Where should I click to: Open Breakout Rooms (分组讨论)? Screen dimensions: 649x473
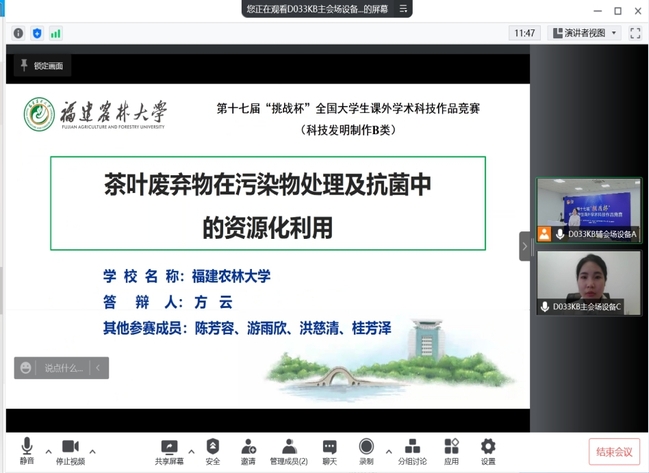pos(412,448)
